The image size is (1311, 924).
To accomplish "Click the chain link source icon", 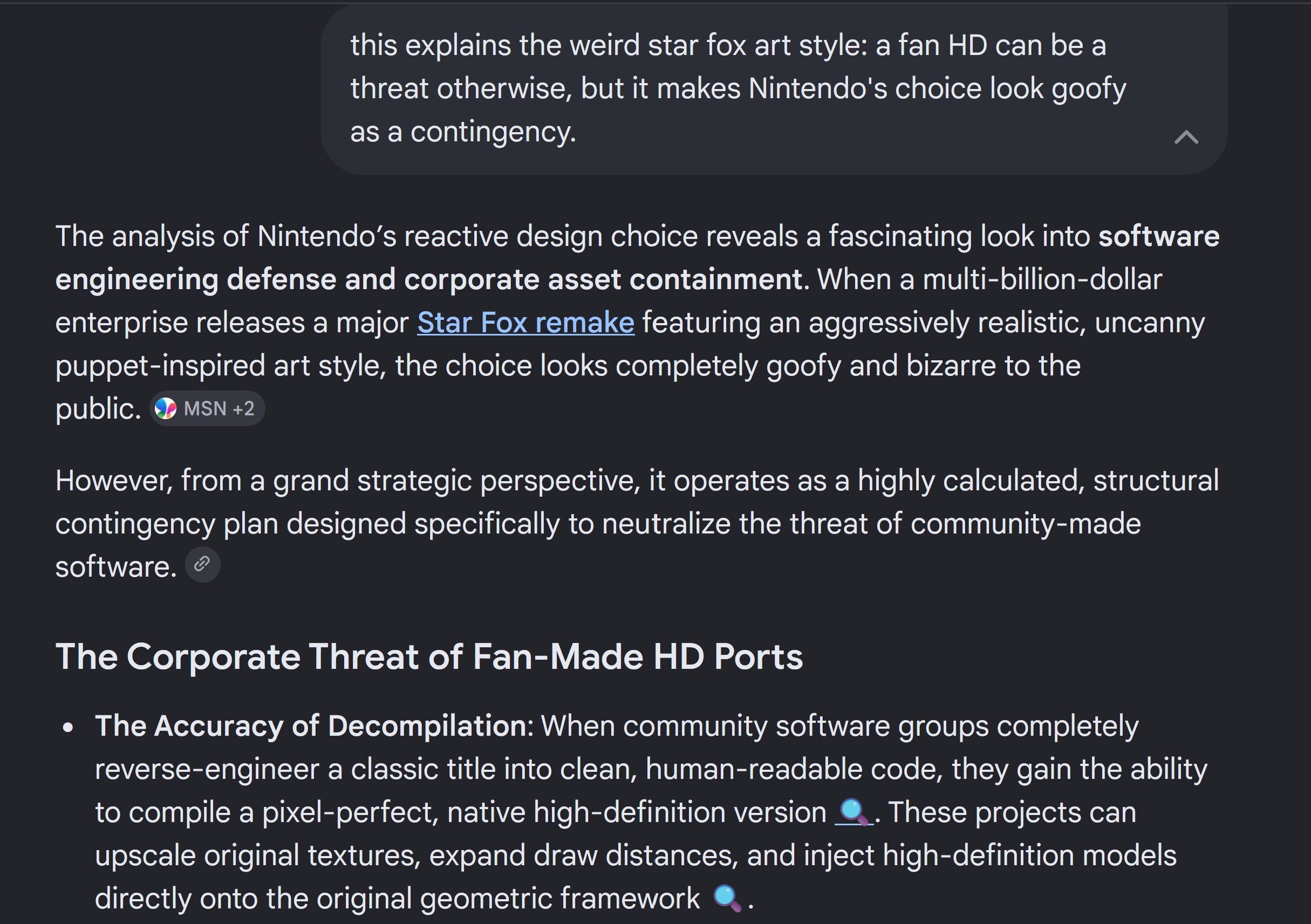I will 202,564.
